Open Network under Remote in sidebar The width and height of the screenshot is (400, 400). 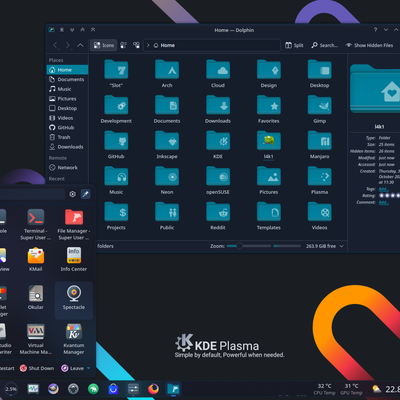(x=67, y=168)
